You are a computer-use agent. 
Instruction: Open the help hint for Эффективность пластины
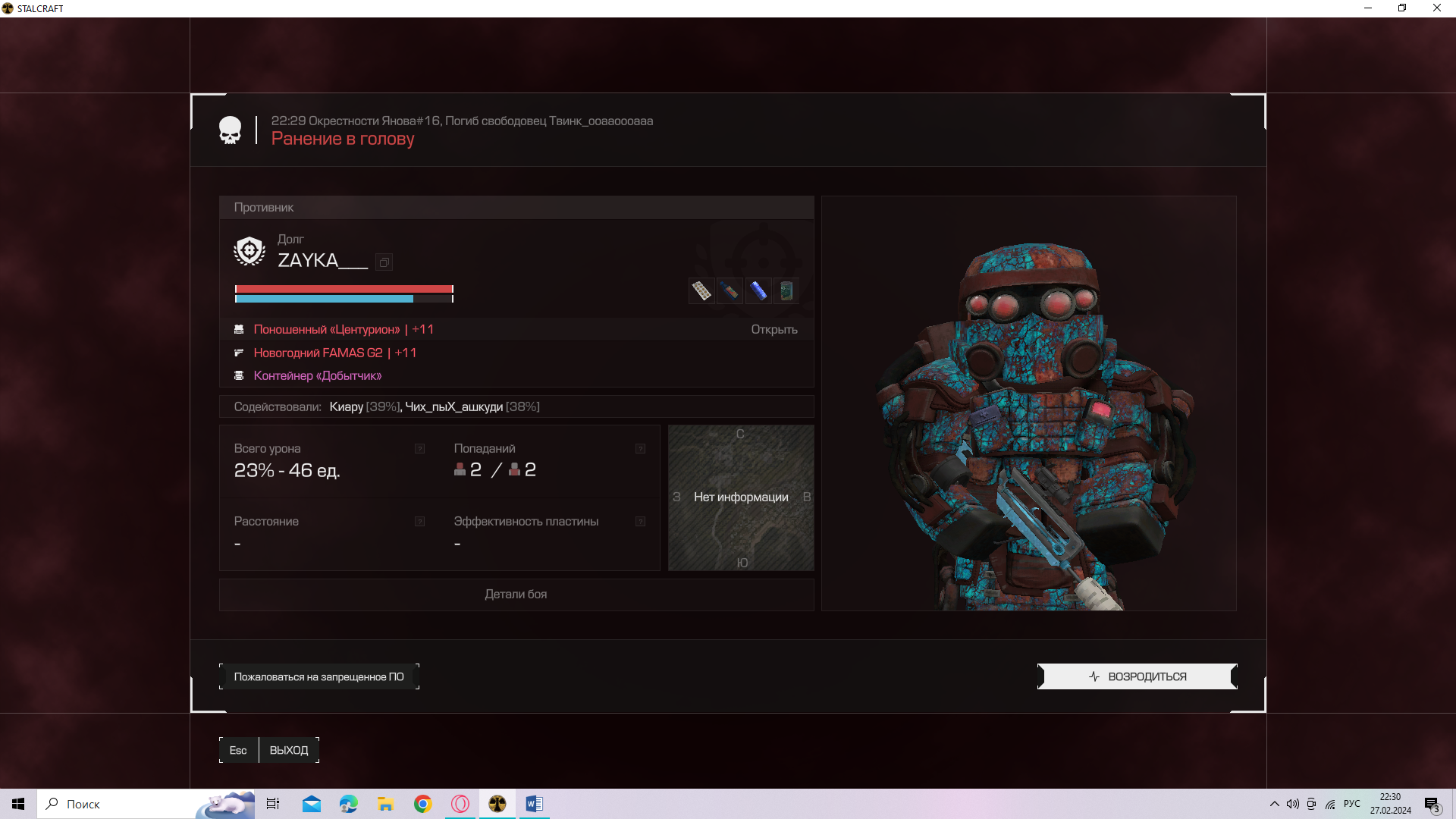pyautogui.click(x=640, y=522)
